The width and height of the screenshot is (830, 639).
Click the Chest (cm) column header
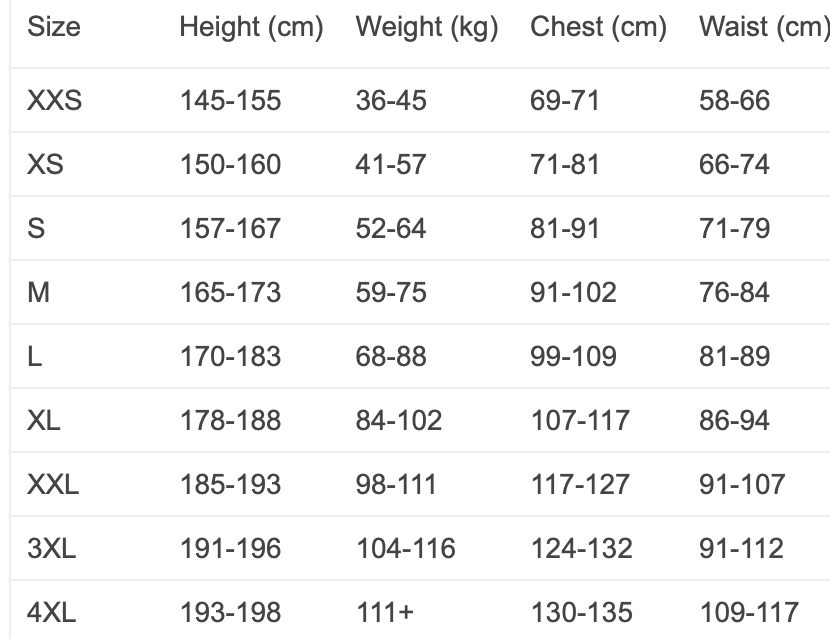point(598,28)
